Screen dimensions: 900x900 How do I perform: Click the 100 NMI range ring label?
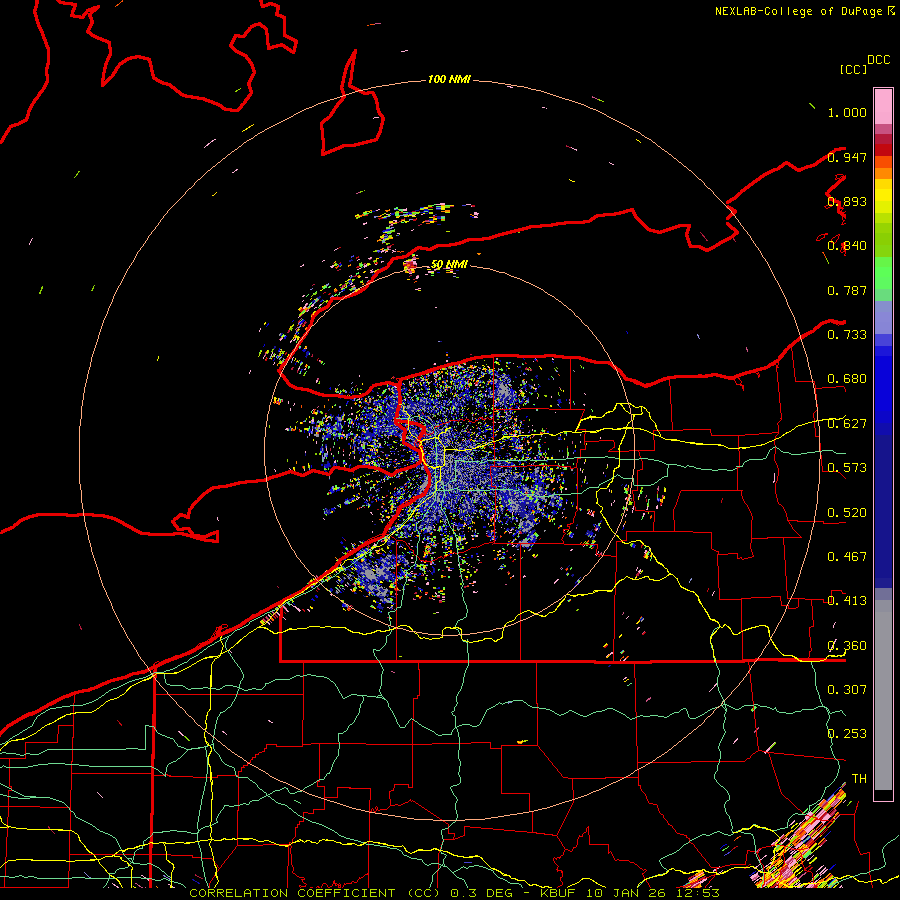click(x=449, y=79)
